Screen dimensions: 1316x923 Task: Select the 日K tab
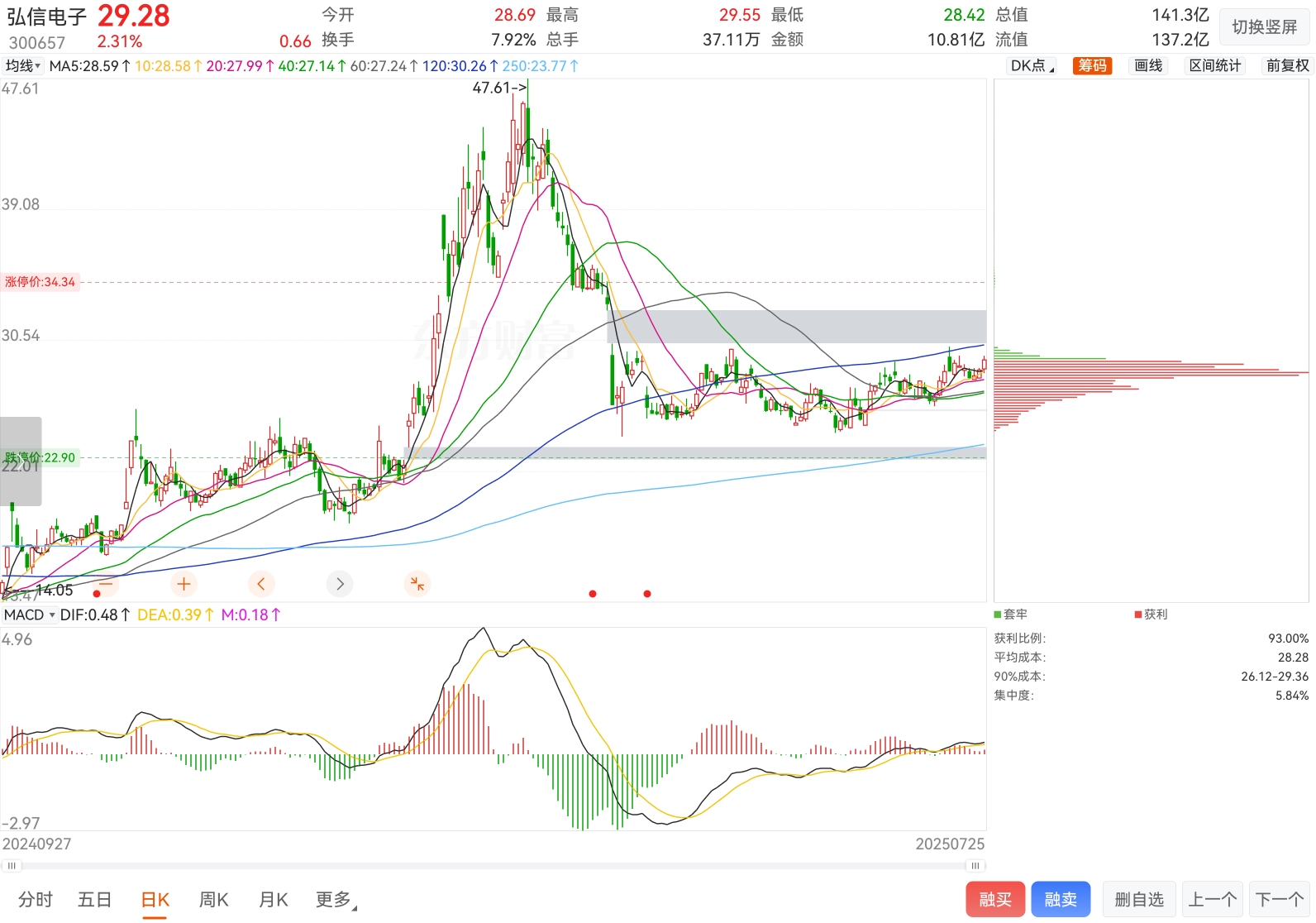tap(155, 899)
